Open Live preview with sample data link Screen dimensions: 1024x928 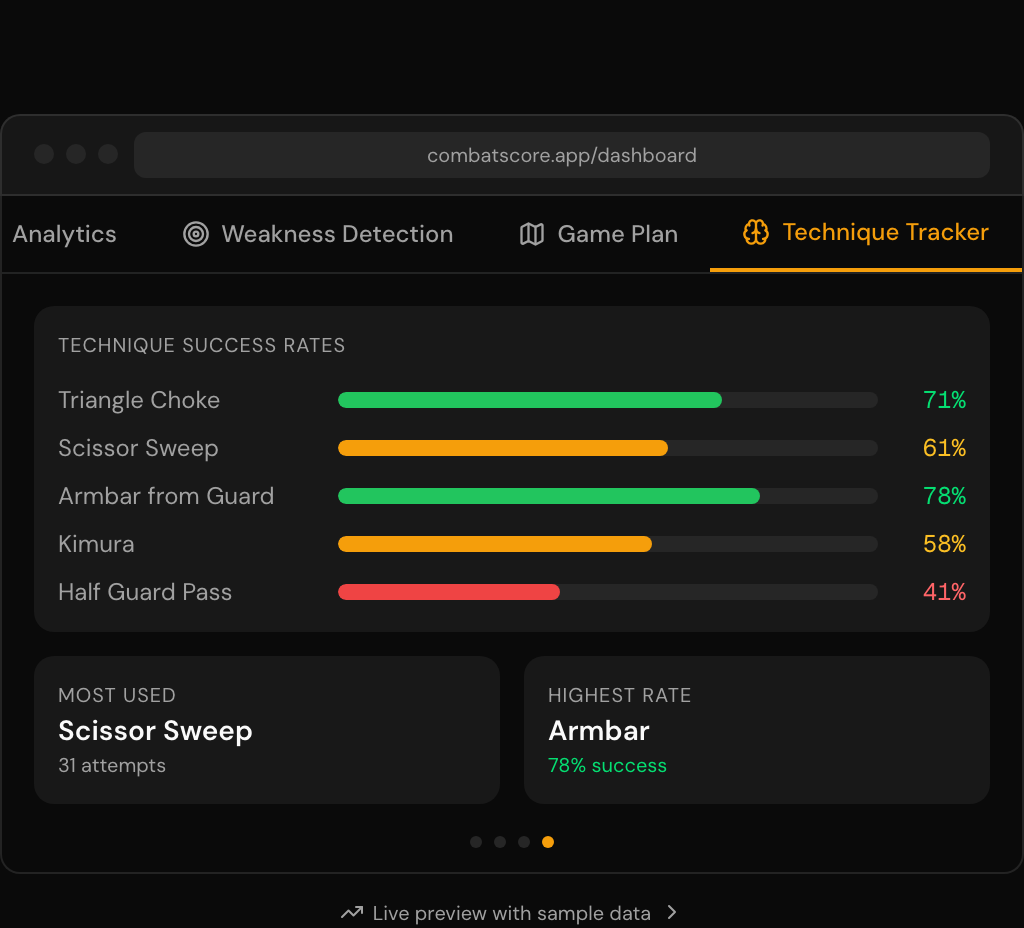[x=509, y=912]
